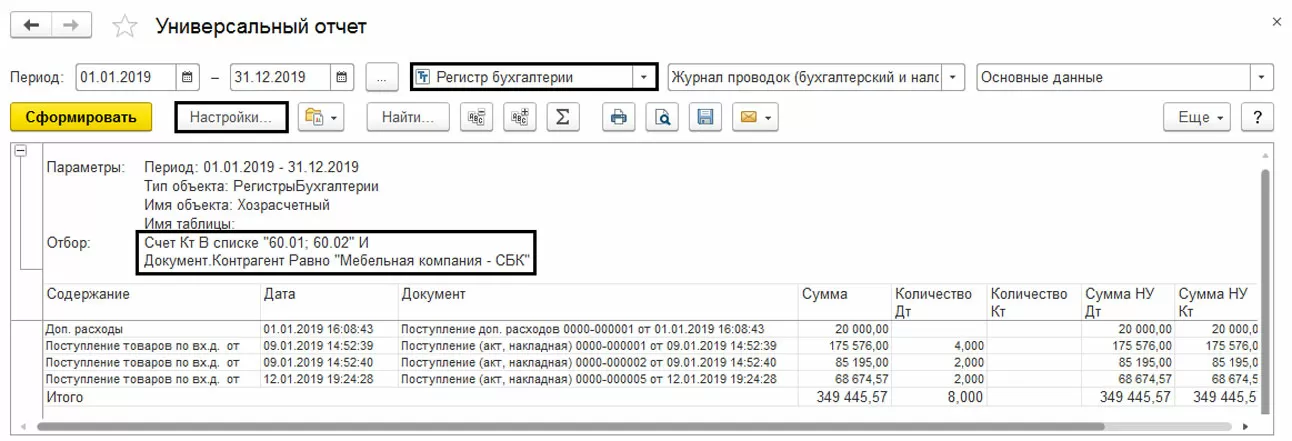This screenshot has height=441, width=1292.
Task: Click quantity cell 4,000
Action: pyautogui.click(x=937, y=345)
